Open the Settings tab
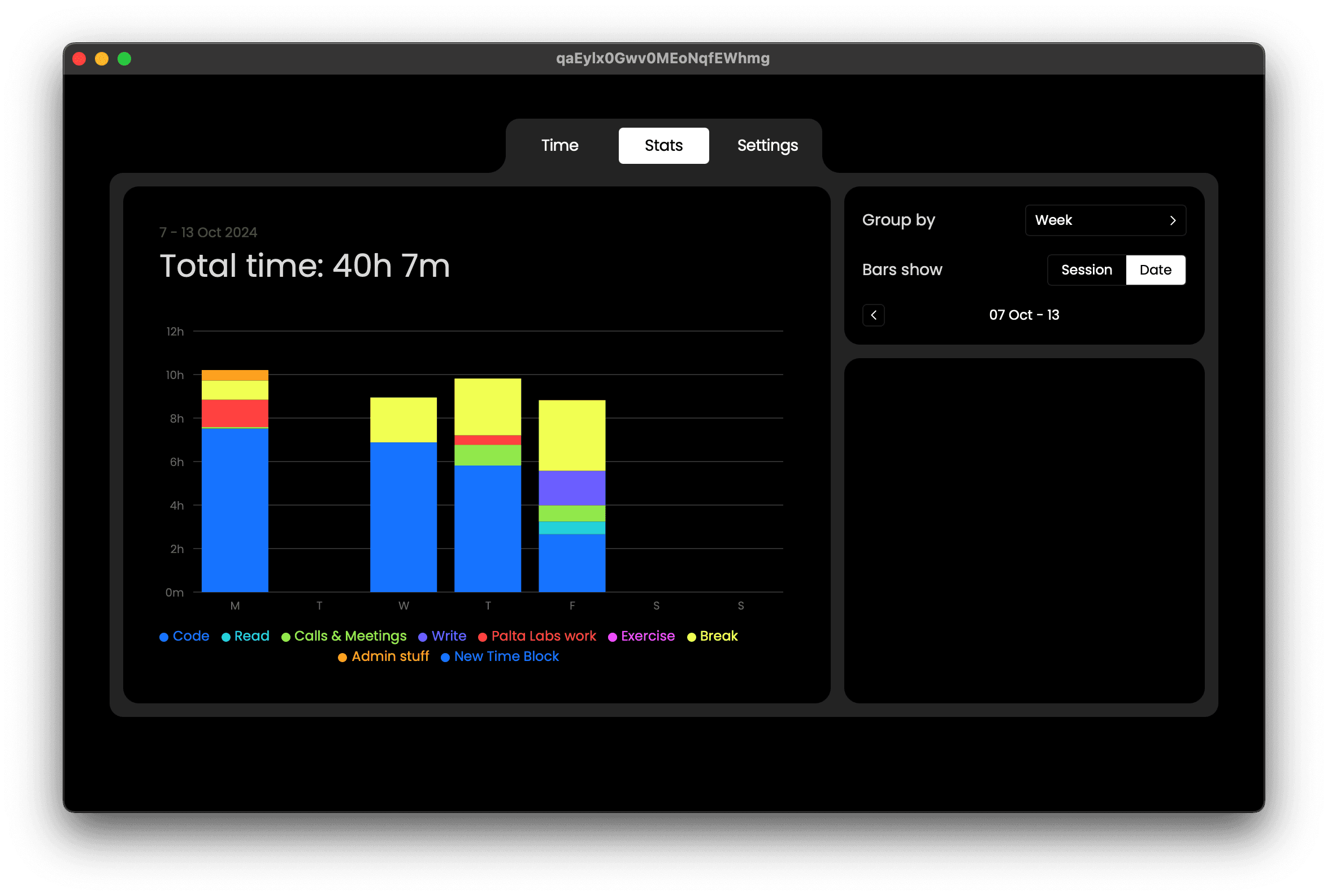1328x896 pixels. click(767, 146)
